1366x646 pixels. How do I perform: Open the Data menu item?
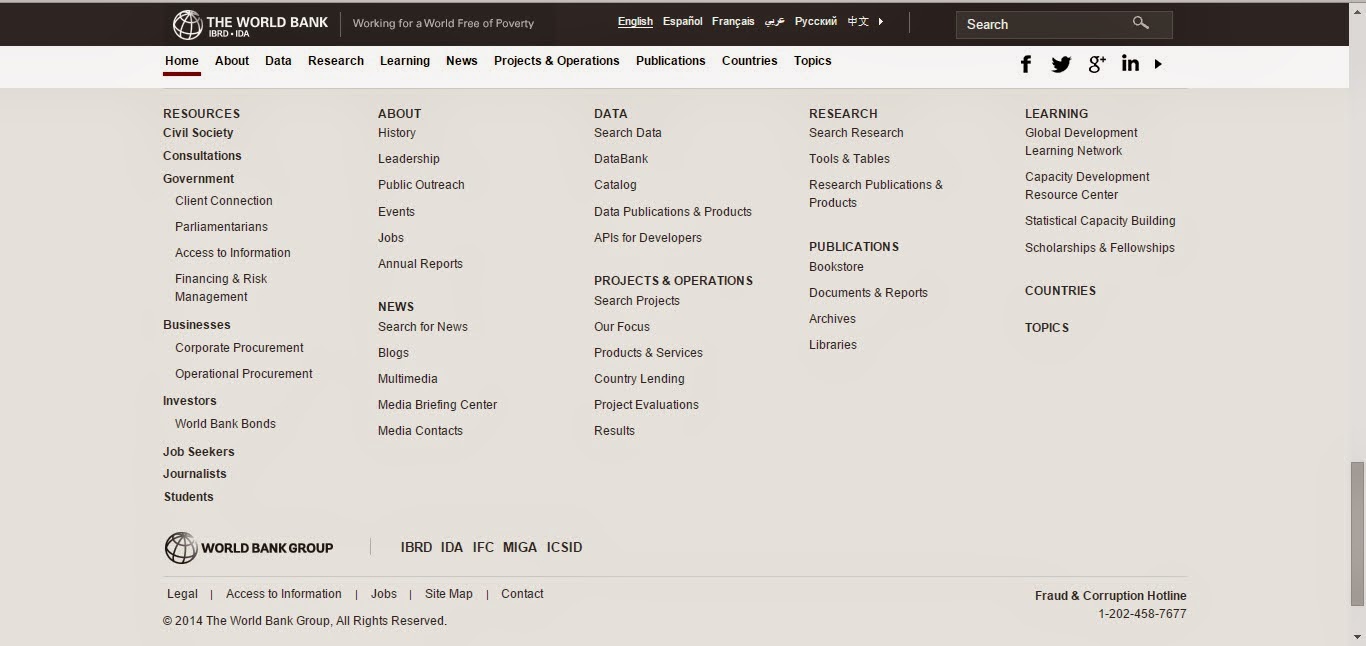point(278,61)
